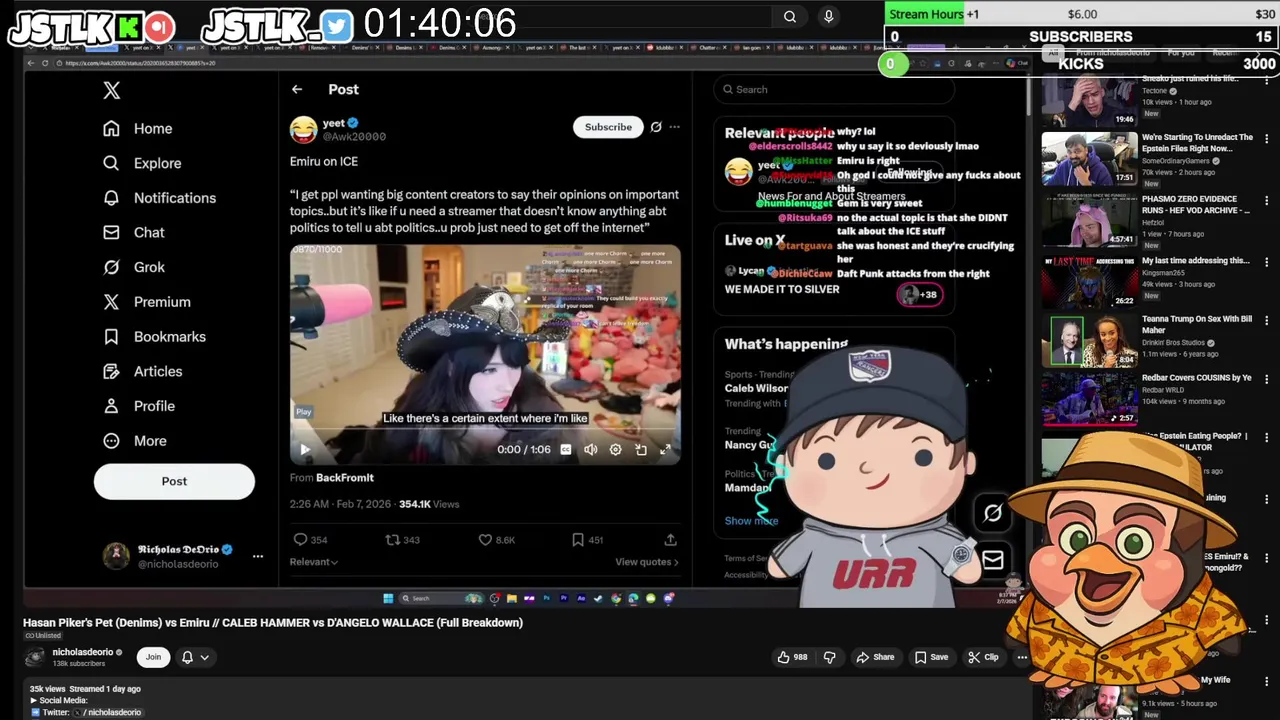Open notification bell dropdown beside Join
Screen dimensions: 1280x720
click(x=194, y=657)
